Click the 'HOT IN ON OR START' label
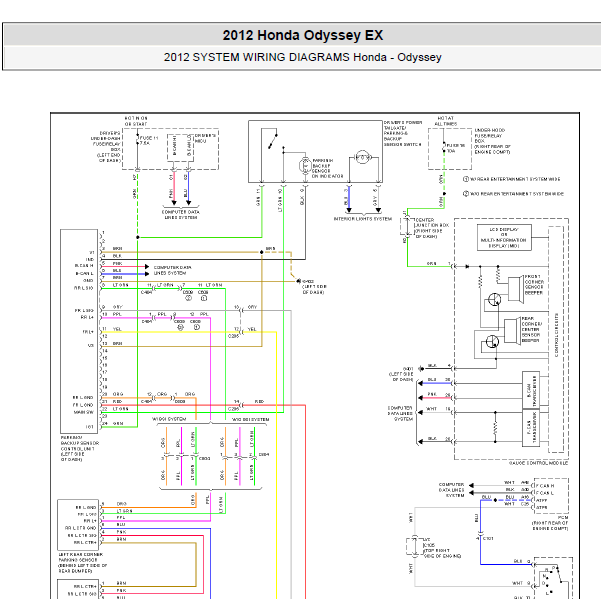 click(136, 121)
